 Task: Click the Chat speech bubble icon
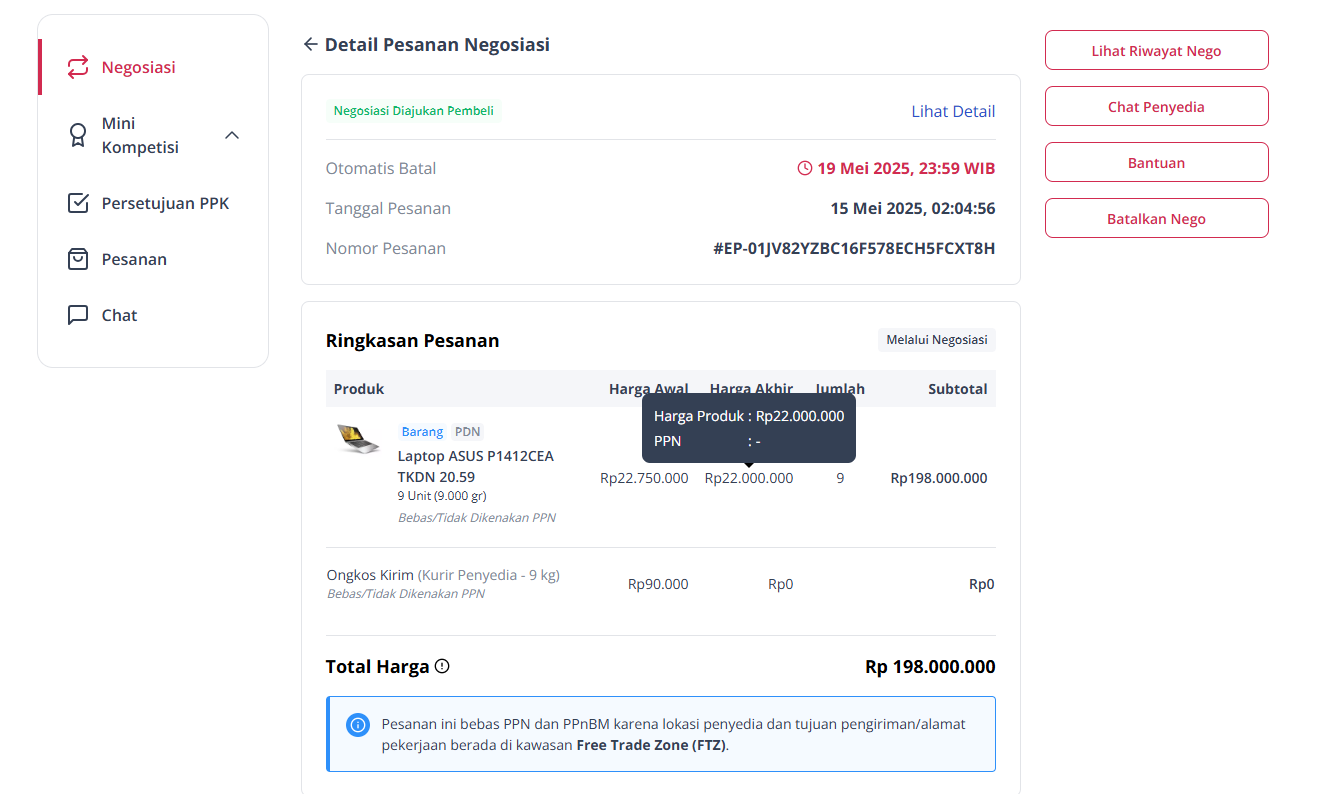78,315
